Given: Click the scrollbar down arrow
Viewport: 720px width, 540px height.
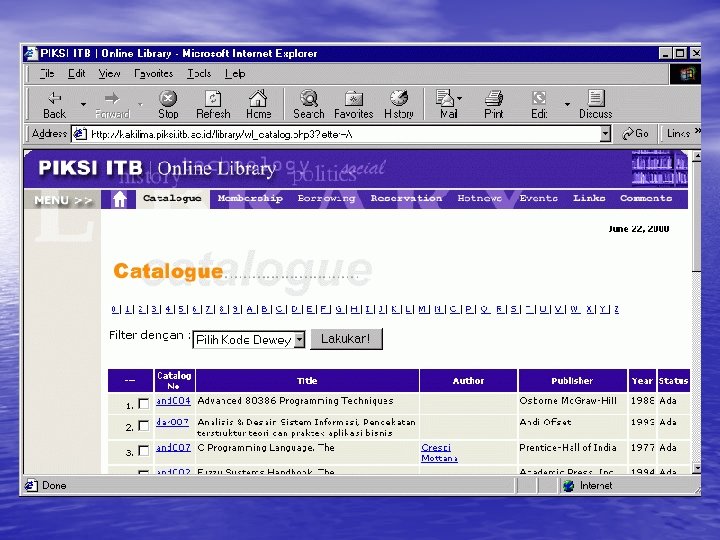Looking at the screenshot, I should (x=696, y=468).
